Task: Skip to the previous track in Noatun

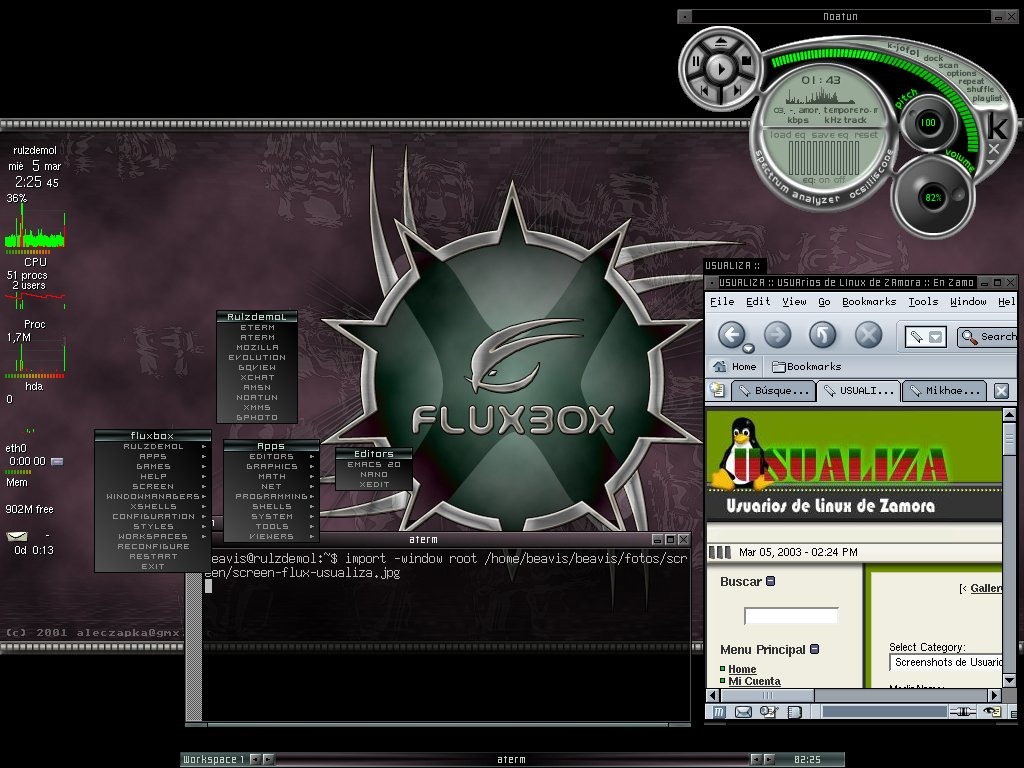Action: 705,91
